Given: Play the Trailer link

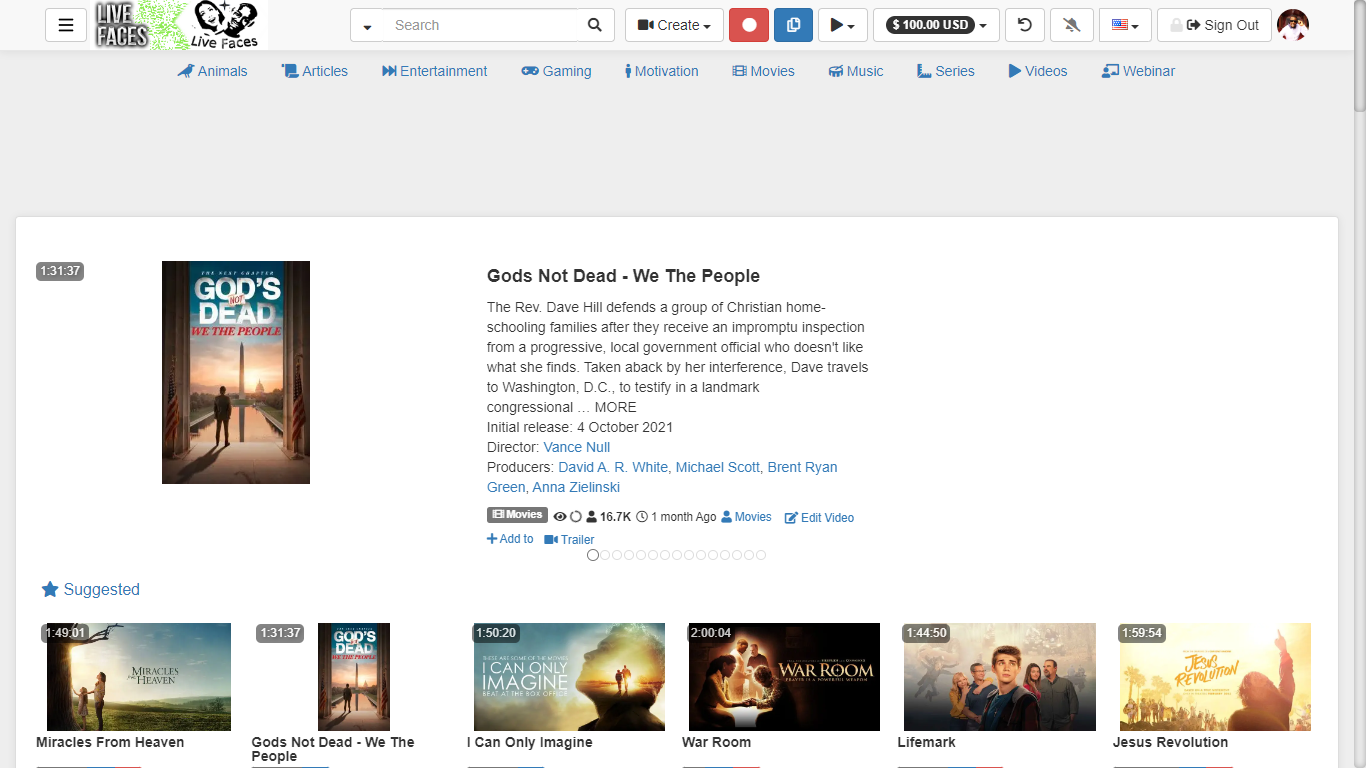Looking at the screenshot, I should [x=569, y=540].
